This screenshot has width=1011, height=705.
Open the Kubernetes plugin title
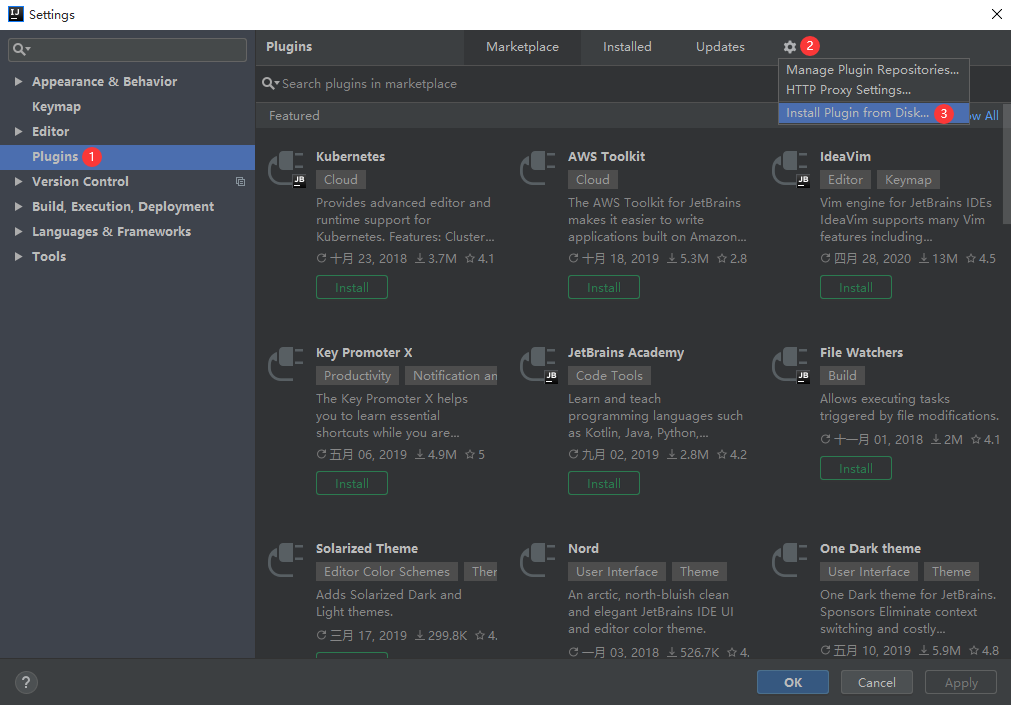click(x=350, y=157)
